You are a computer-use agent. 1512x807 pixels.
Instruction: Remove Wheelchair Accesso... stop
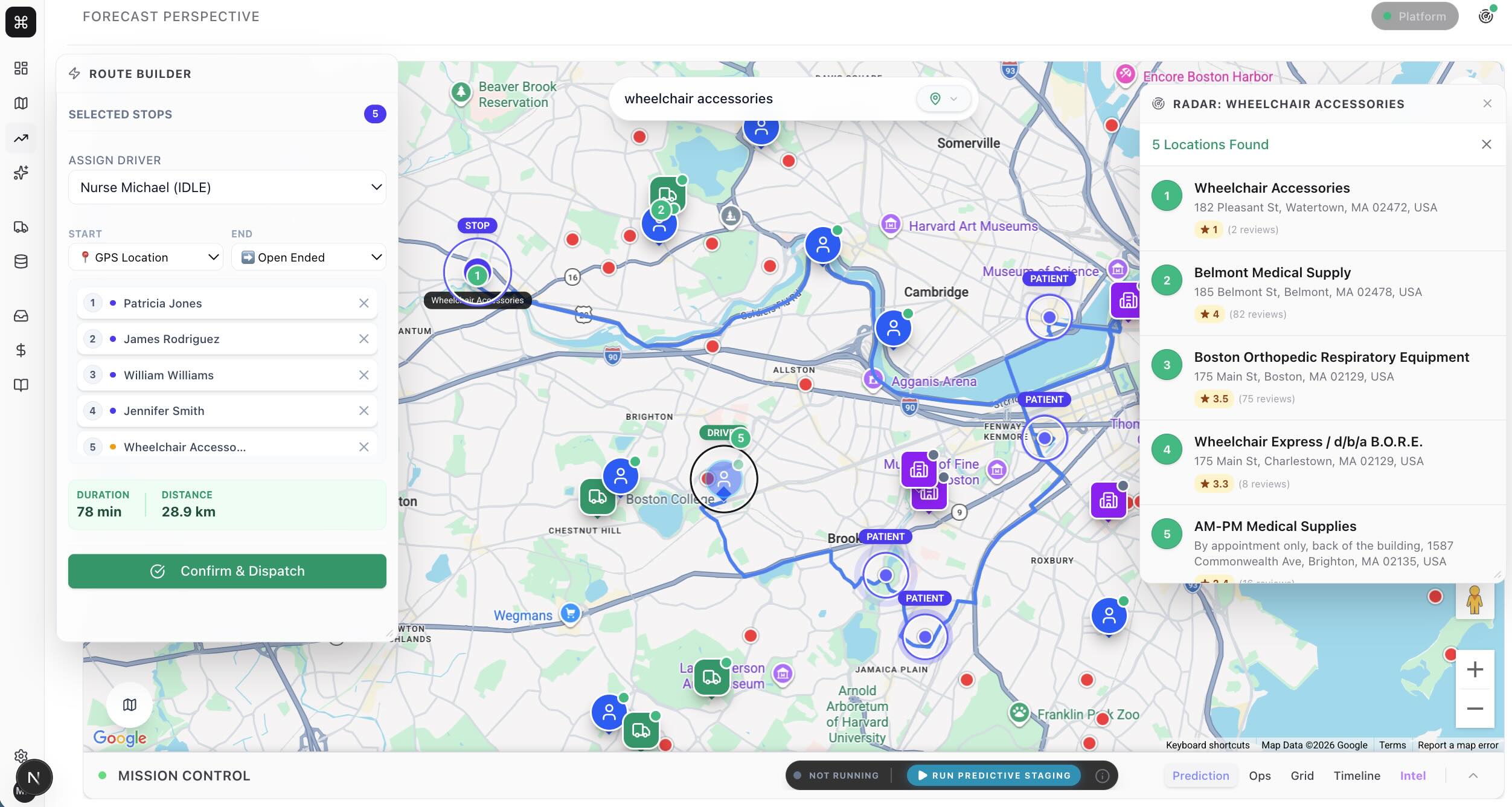tap(364, 447)
